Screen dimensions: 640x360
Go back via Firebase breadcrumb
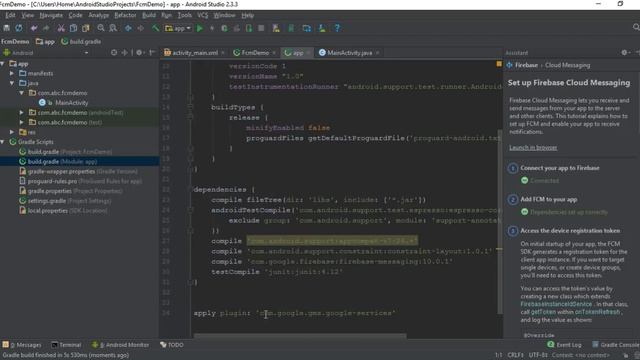tap(526, 65)
